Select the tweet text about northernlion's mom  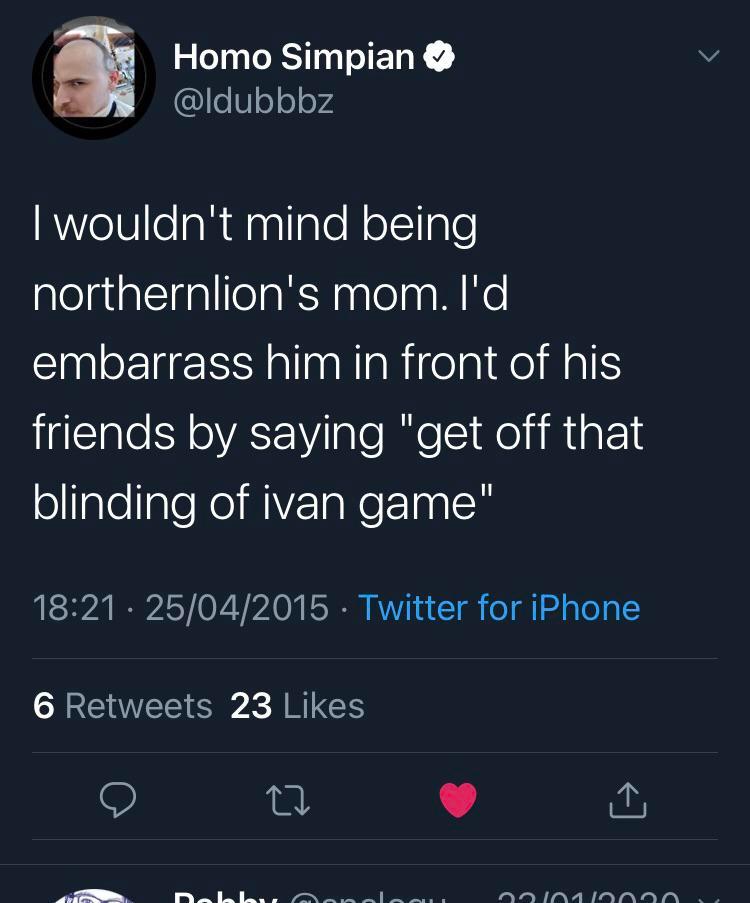click(338, 363)
